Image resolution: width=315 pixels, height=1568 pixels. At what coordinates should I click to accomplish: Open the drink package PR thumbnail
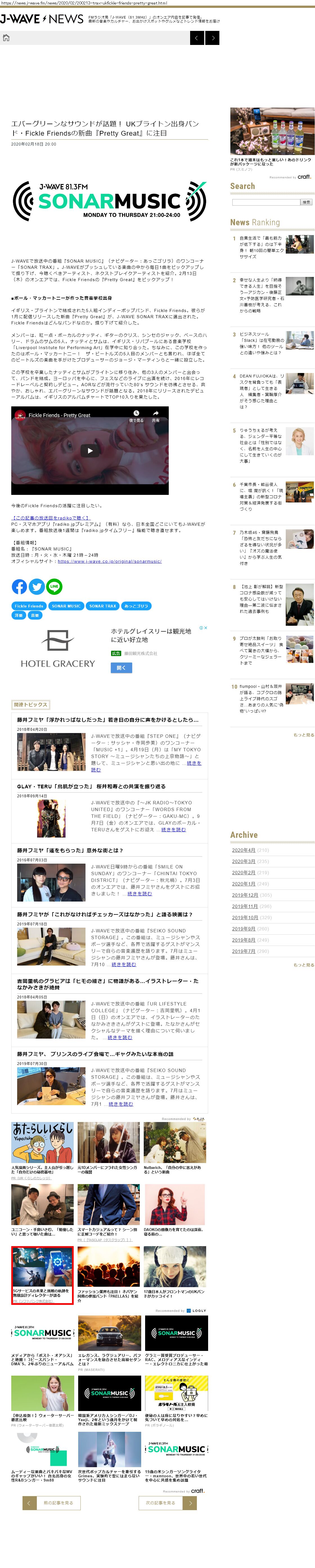click(x=272, y=131)
